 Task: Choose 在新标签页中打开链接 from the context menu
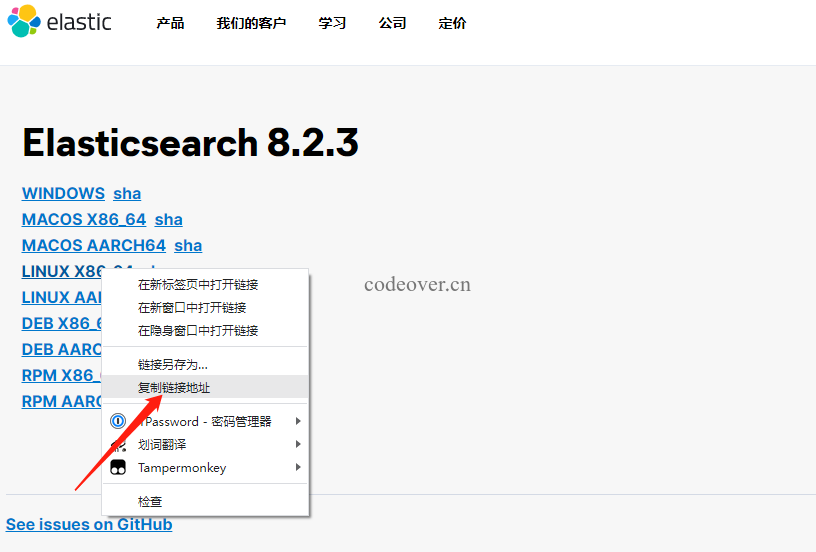(x=198, y=284)
